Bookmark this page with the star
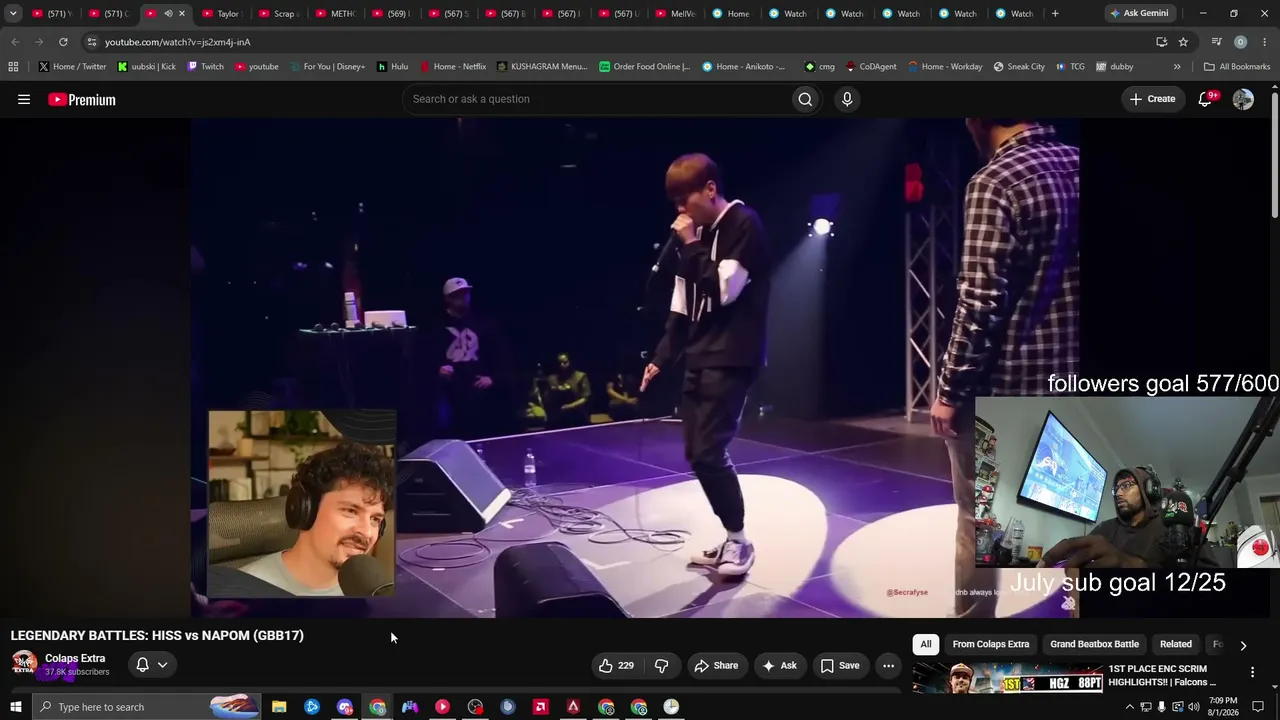 click(1183, 42)
